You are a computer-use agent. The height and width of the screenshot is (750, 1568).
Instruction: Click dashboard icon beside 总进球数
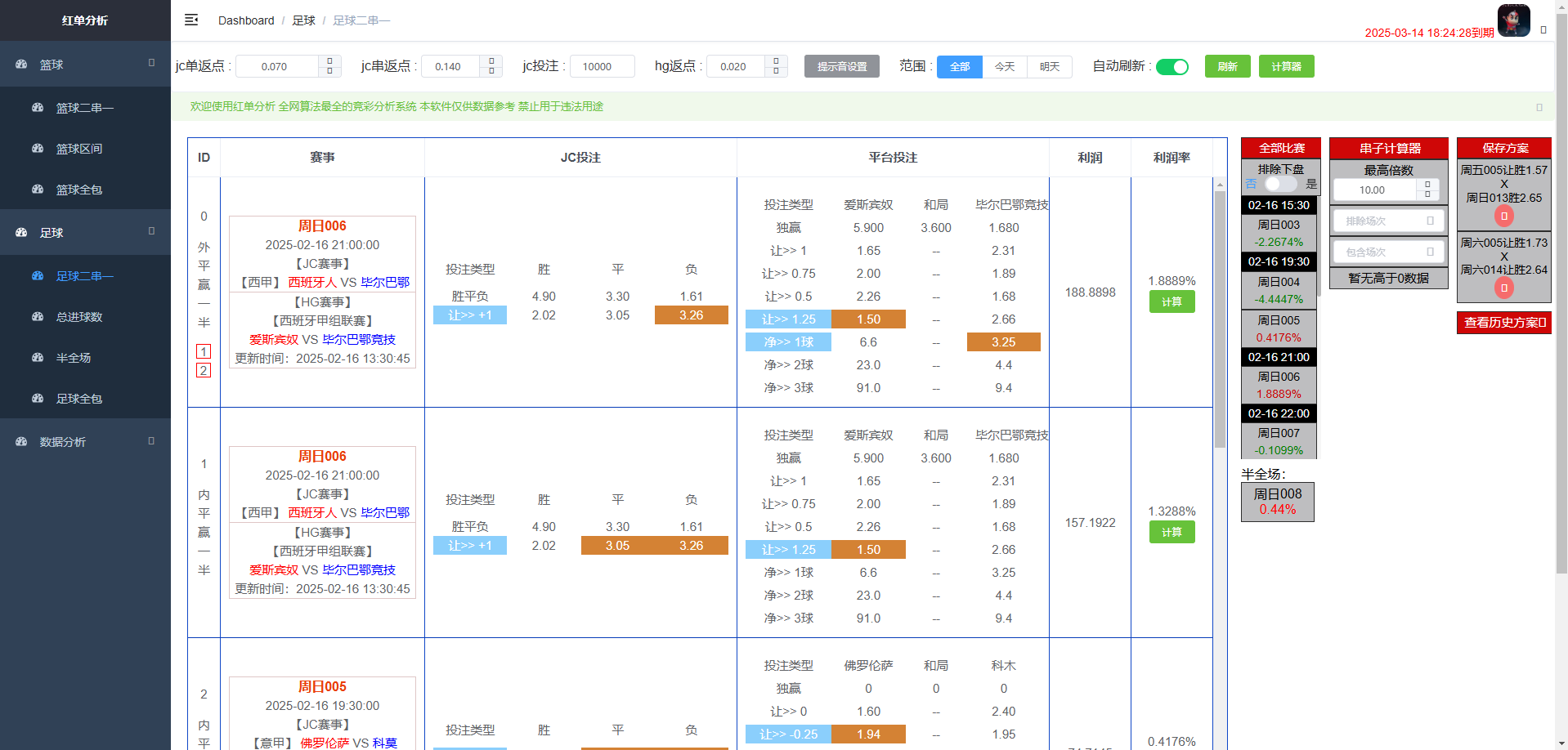point(38,317)
